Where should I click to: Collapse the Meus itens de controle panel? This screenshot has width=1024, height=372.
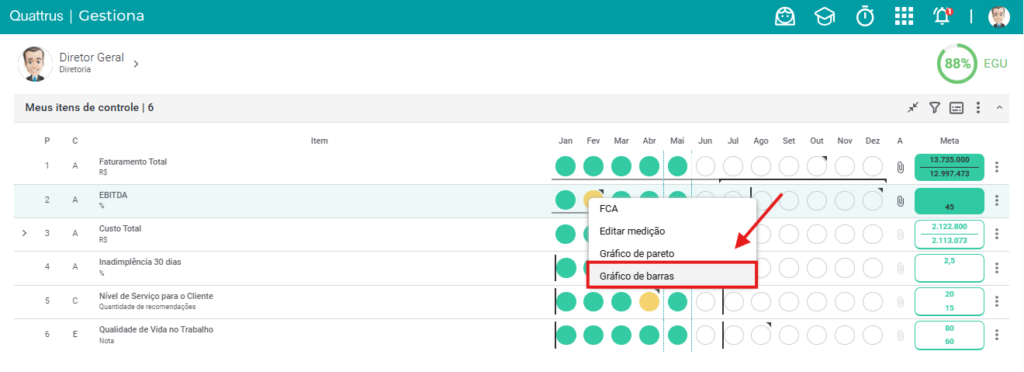click(x=999, y=108)
